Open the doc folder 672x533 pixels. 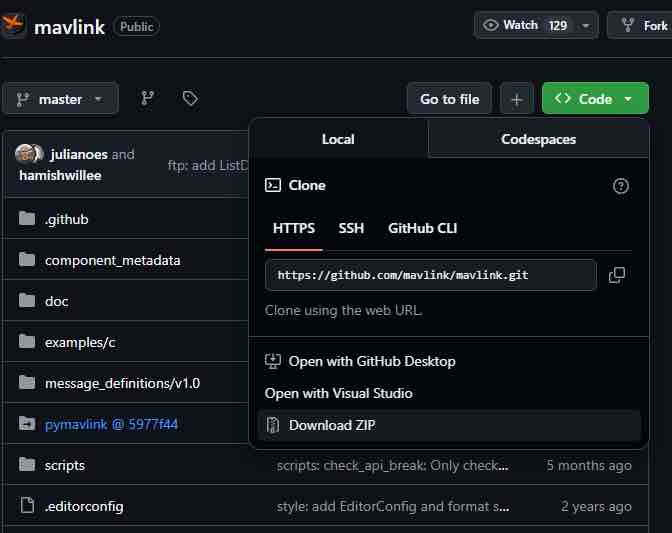[57, 301]
